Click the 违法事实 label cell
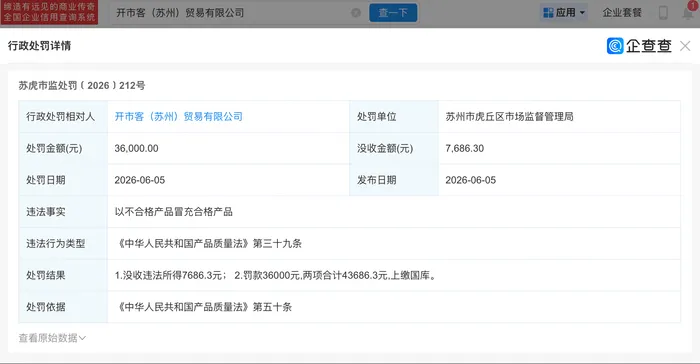 click(x=63, y=212)
